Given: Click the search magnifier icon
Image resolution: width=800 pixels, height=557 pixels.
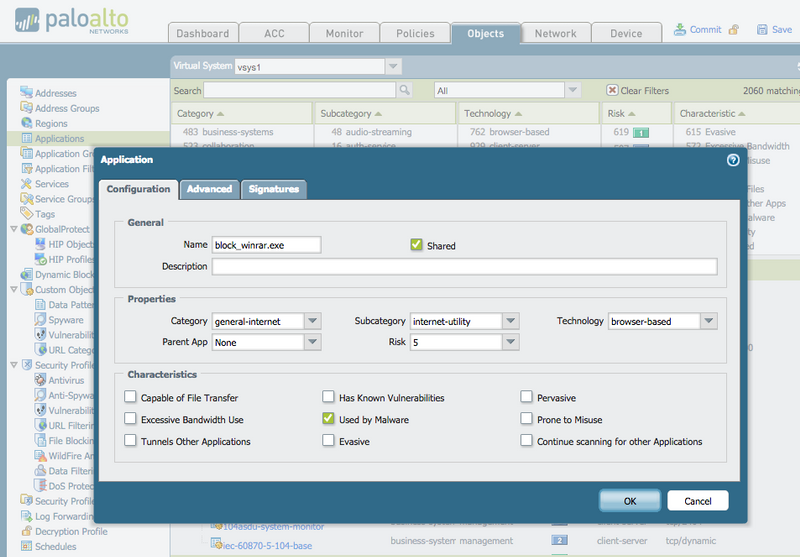Looking at the screenshot, I should click(405, 91).
